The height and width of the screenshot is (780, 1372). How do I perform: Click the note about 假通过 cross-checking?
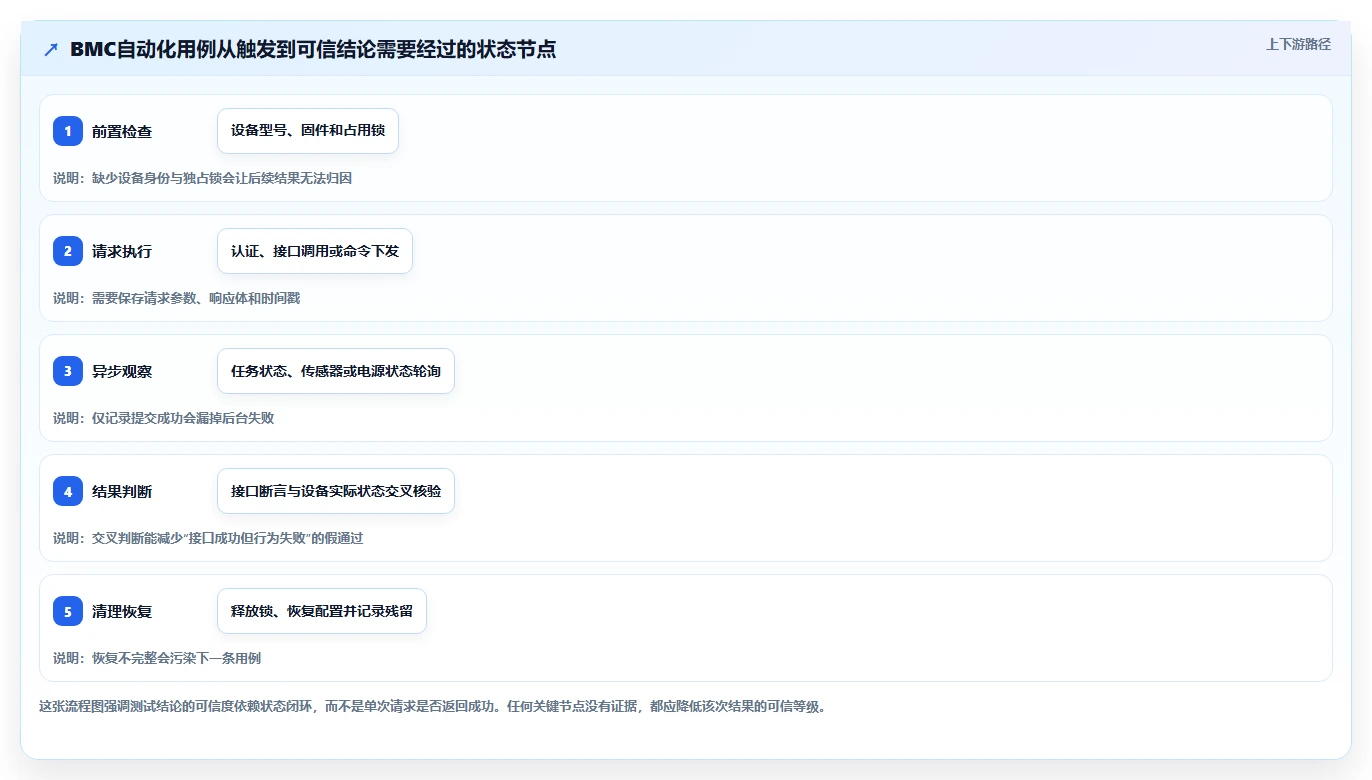point(208,538)
